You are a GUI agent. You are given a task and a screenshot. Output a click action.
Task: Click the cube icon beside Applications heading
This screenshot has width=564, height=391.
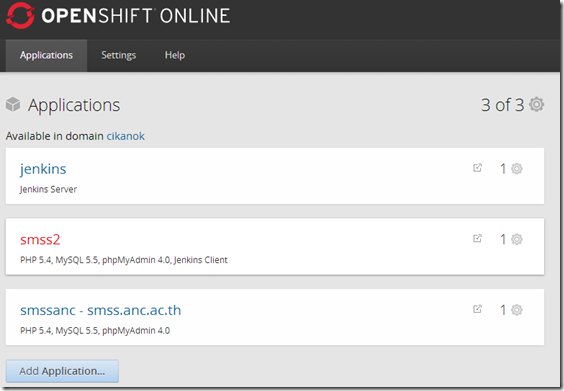pyautogui.click(x=13, y=104)
